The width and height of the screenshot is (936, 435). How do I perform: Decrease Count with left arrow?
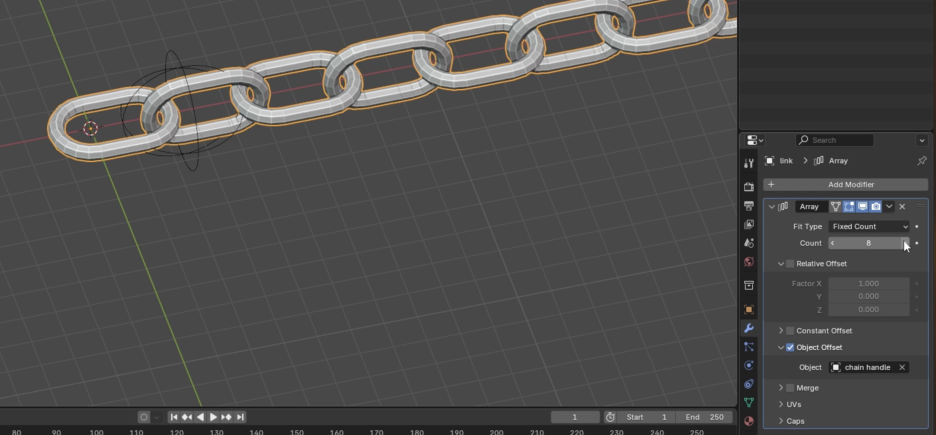(833, 243)
